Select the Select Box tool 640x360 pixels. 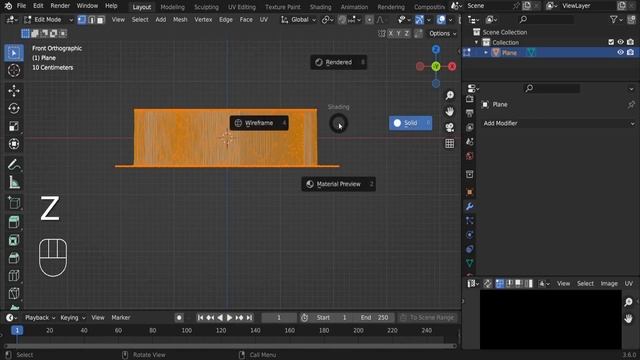pyautogui.click(x=14, y=53)
